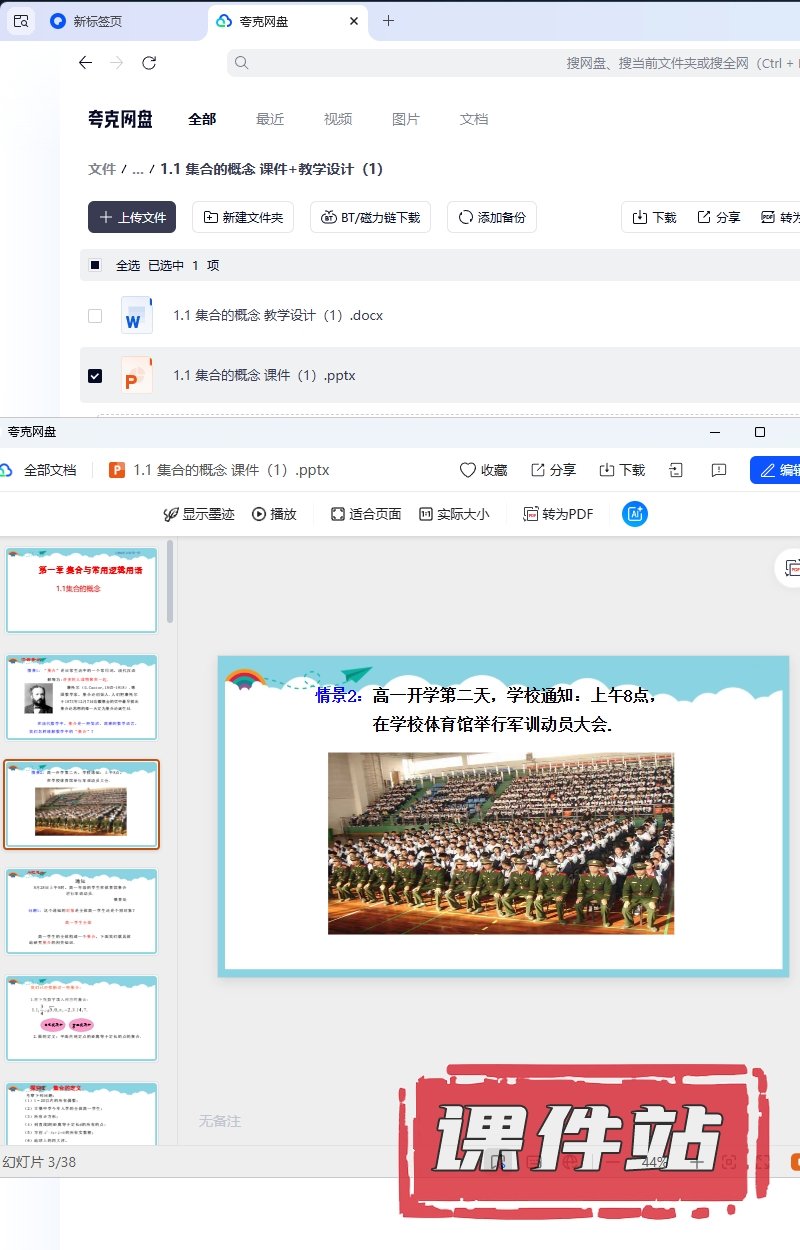This screenshot has width=800, height=1250.
Task: Add to favorites with 收藏 heart icon
Action: pos(467,470)
